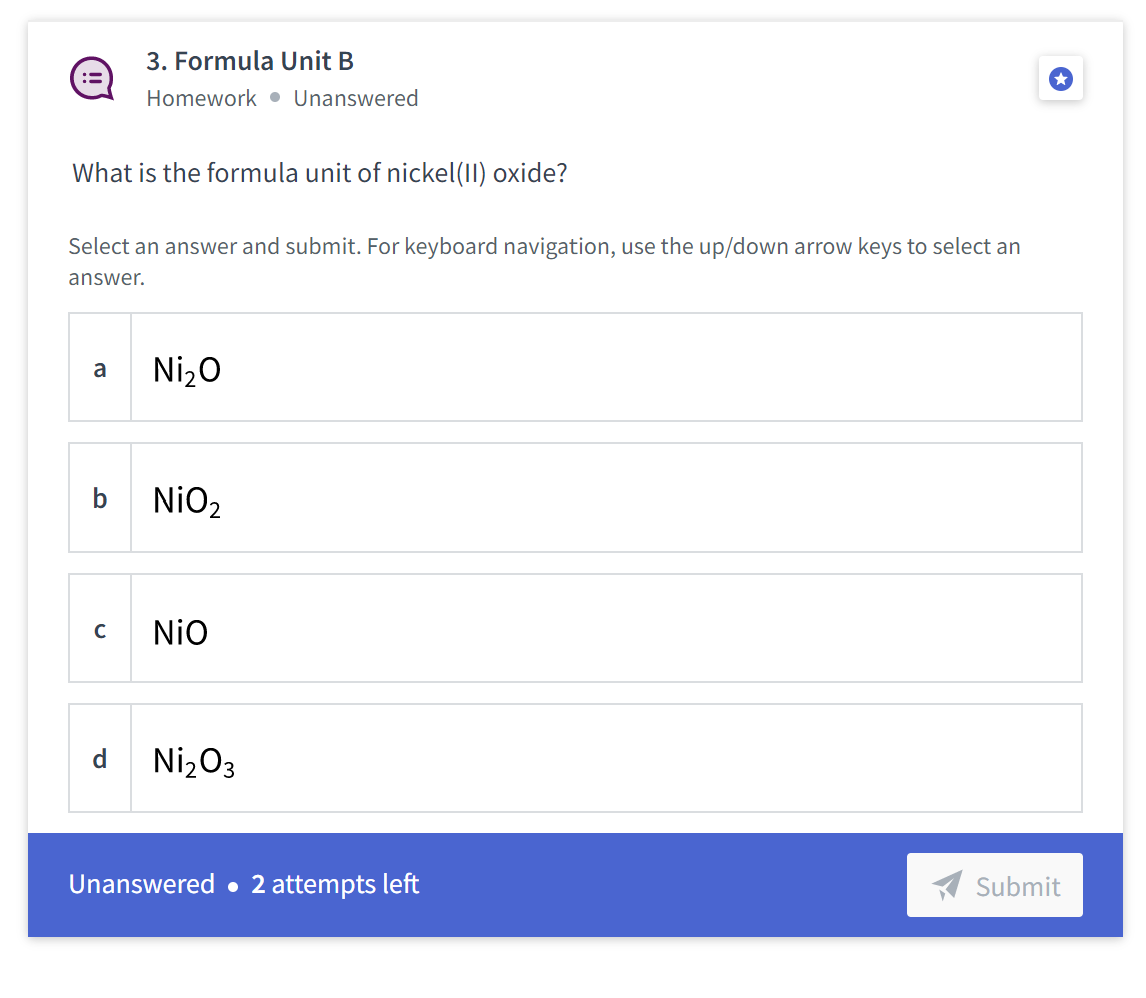The height and width of the screenshot is (998, 1146).
Task: Click the nickel(II) oxide question text
Action: 320,173
